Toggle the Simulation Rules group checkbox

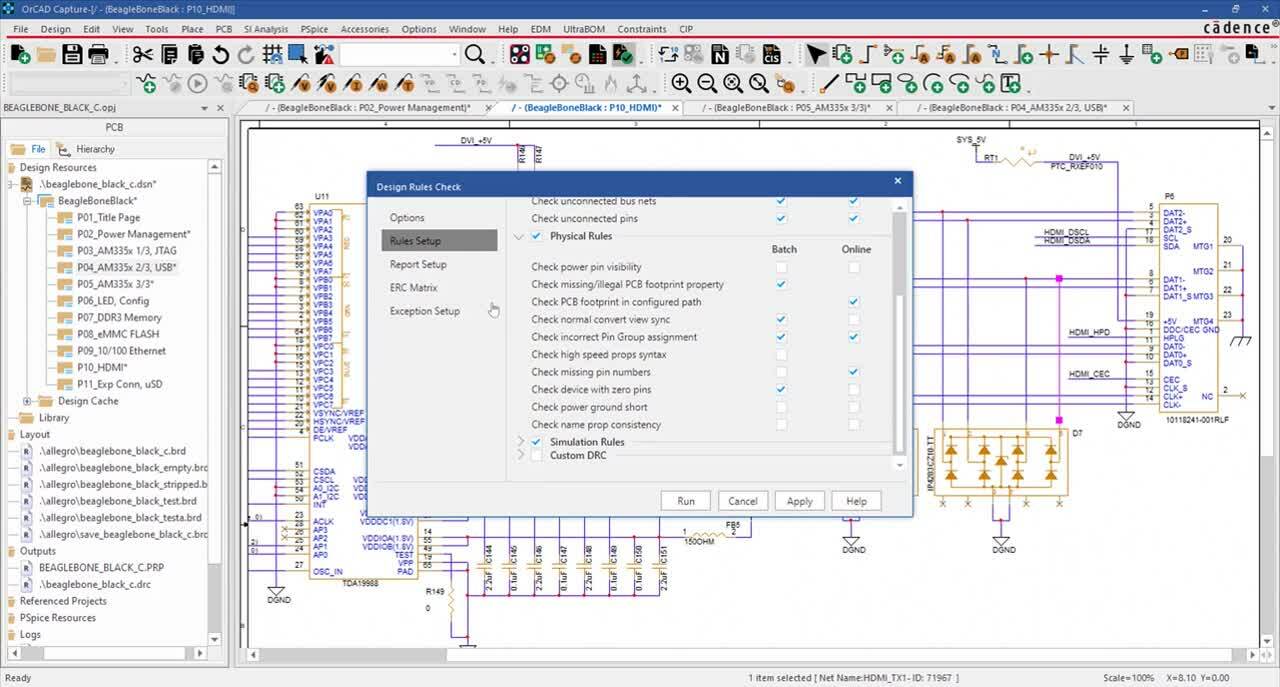point(536,442)
